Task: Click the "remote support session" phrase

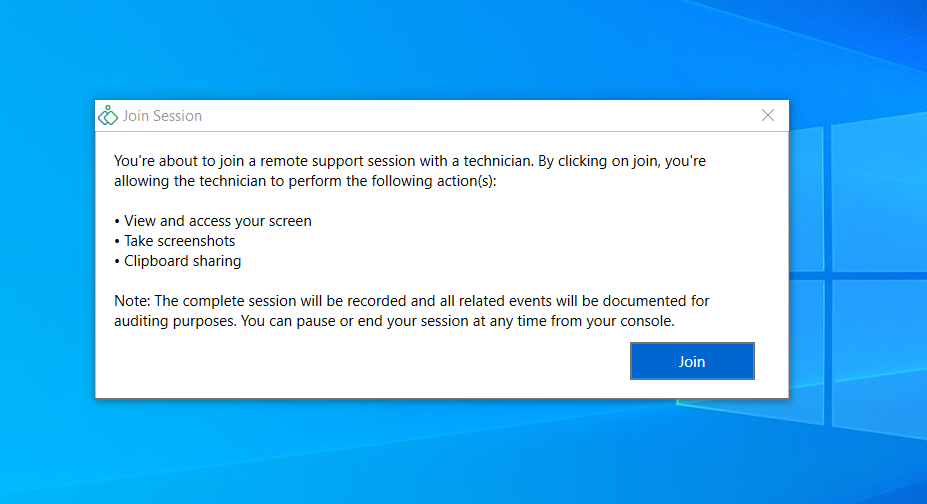Action: 328,161
